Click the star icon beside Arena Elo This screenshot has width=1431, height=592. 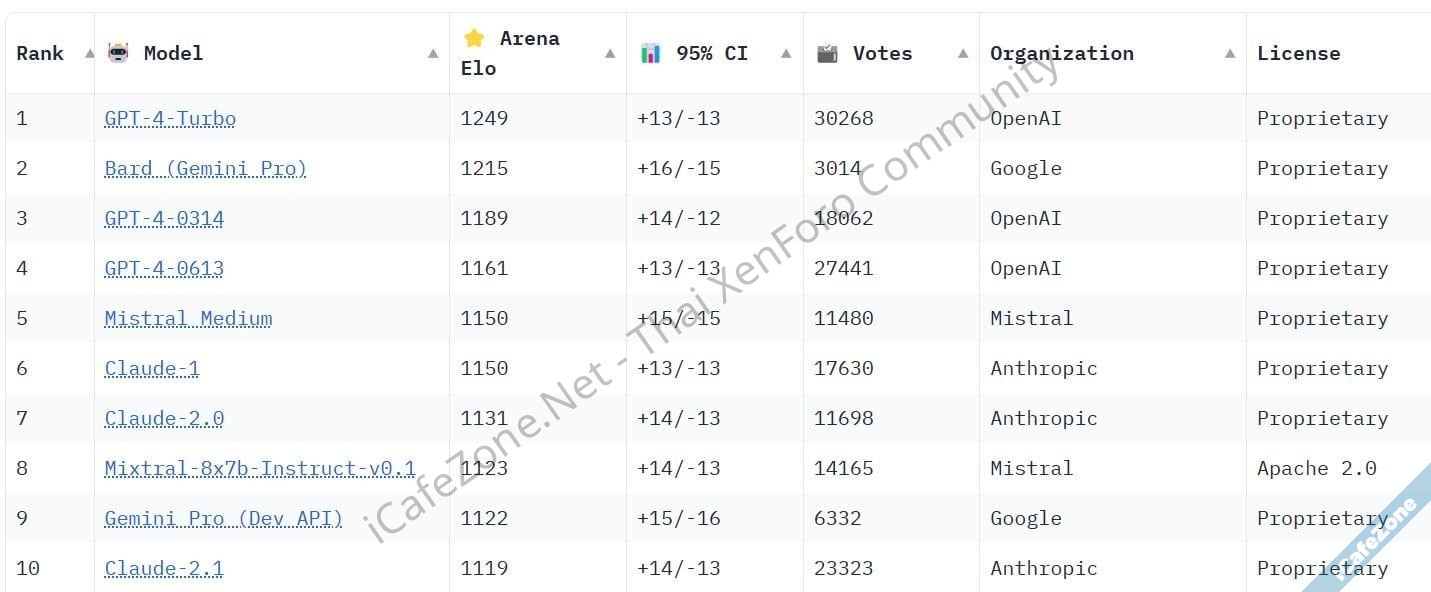[474, 38]
